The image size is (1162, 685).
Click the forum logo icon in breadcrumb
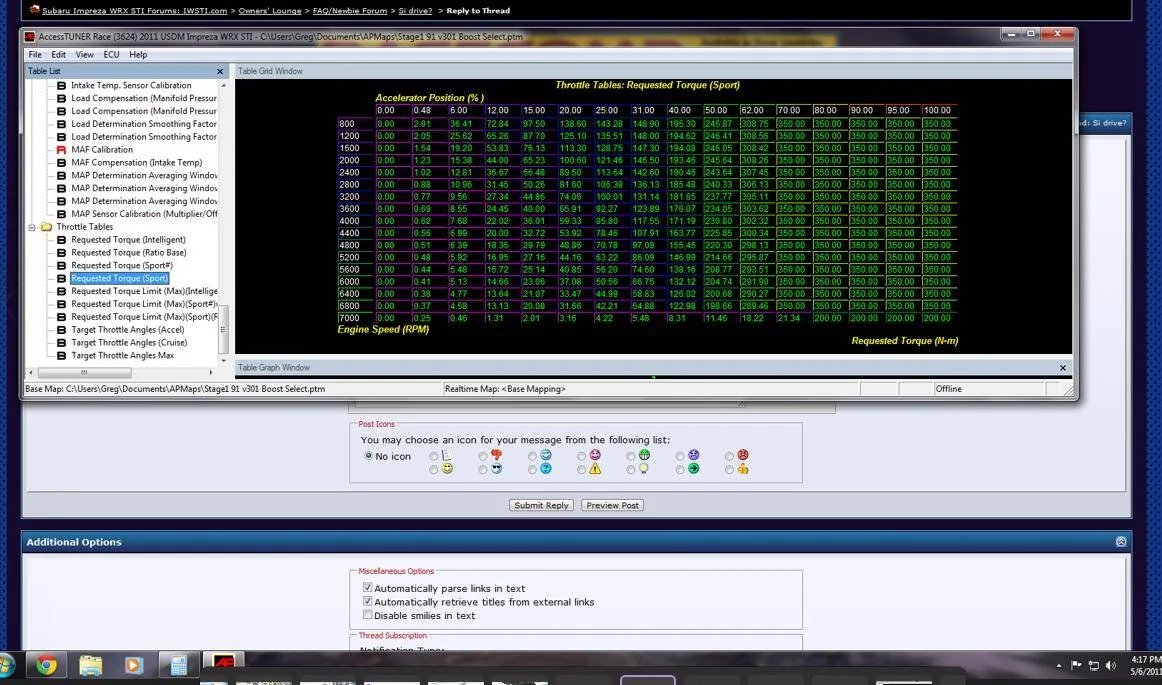click(35, 10)
